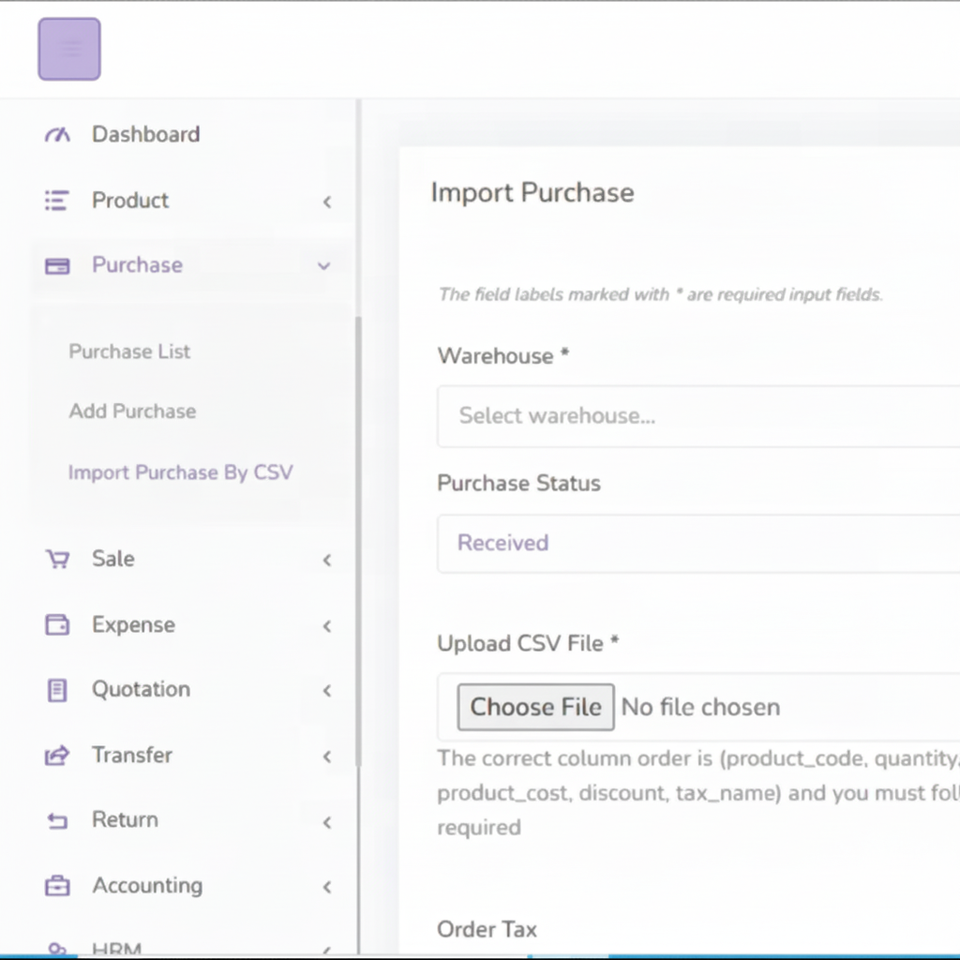Click the Product list icon

point(57,200)
